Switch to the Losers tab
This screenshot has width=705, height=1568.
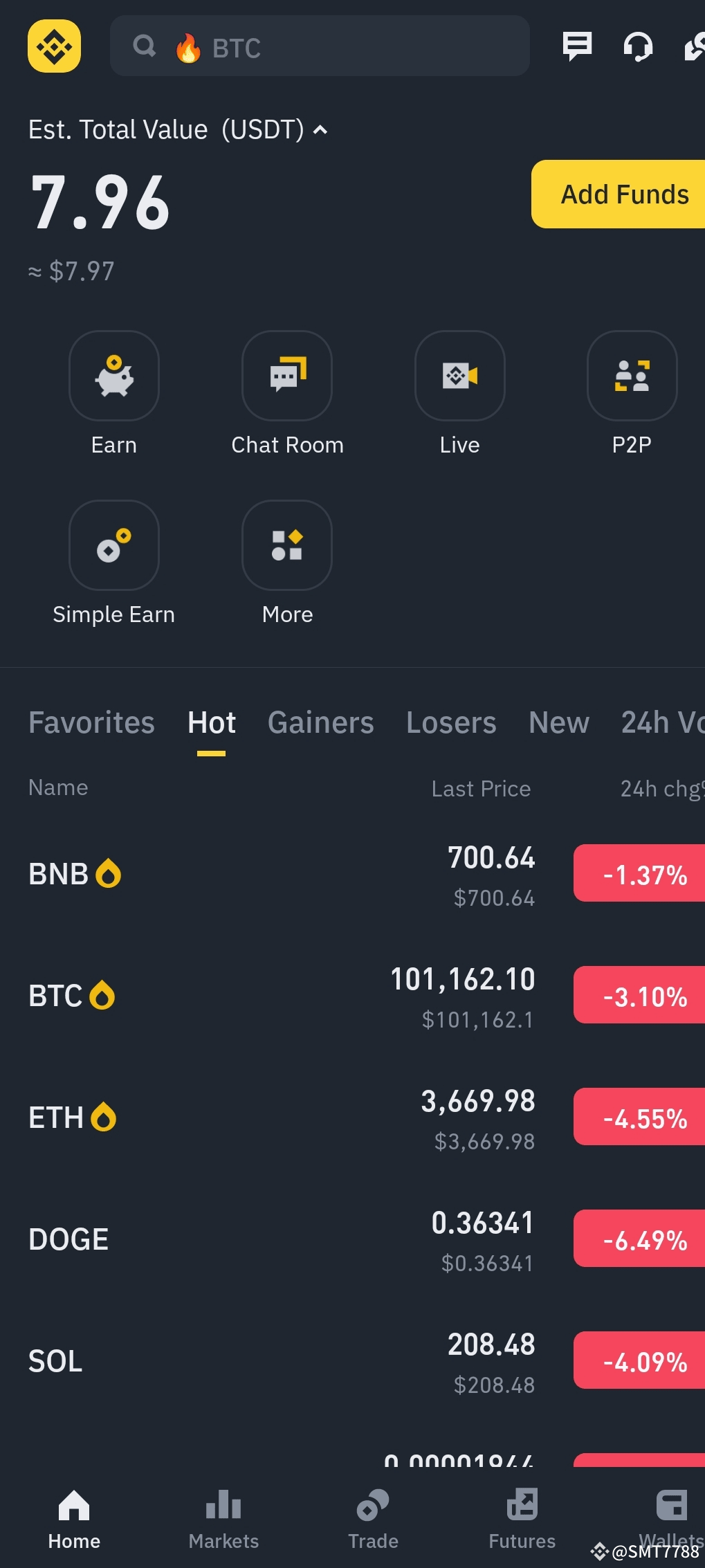[451, 722]
